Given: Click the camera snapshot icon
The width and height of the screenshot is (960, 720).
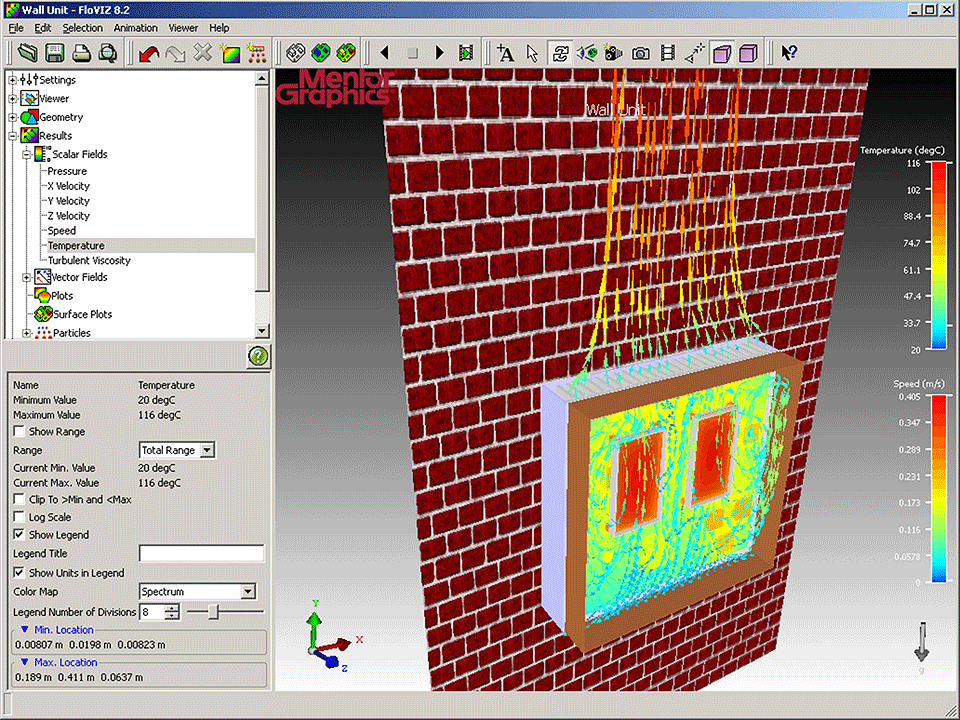Looking at the screenshot, I should 641,53.
